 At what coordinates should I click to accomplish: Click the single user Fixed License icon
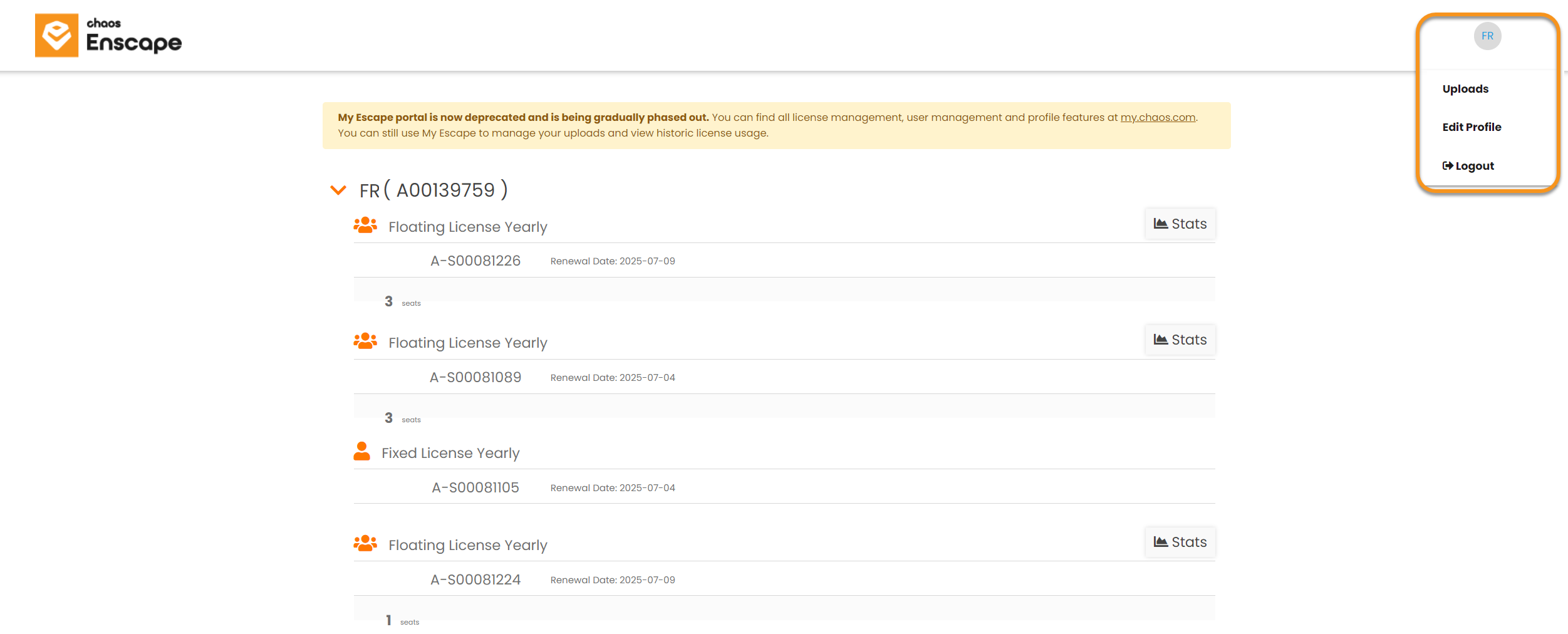point(361,451)
